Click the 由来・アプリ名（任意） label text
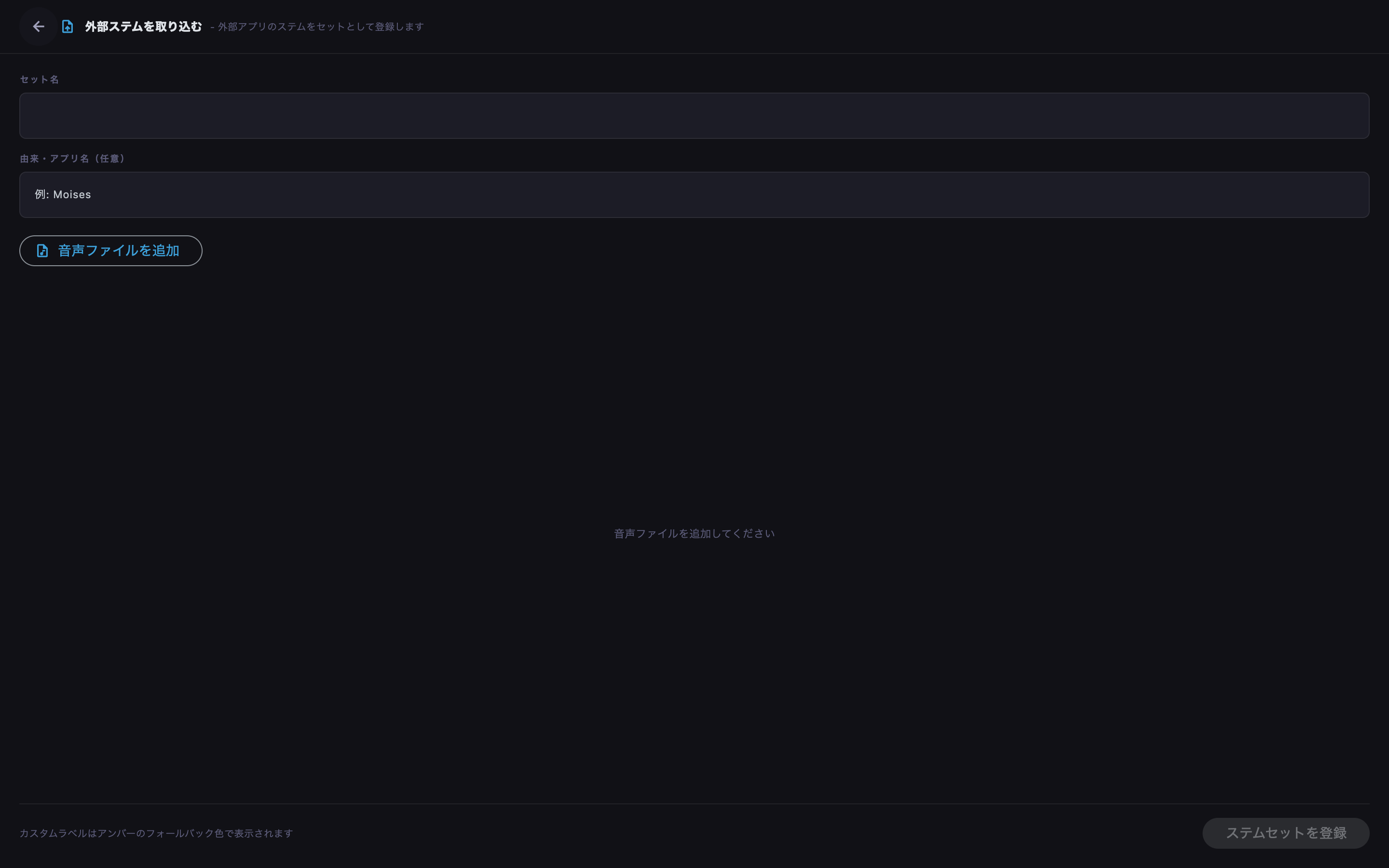The width and height of the screenshot is (1389, 868). click(72, 159)
